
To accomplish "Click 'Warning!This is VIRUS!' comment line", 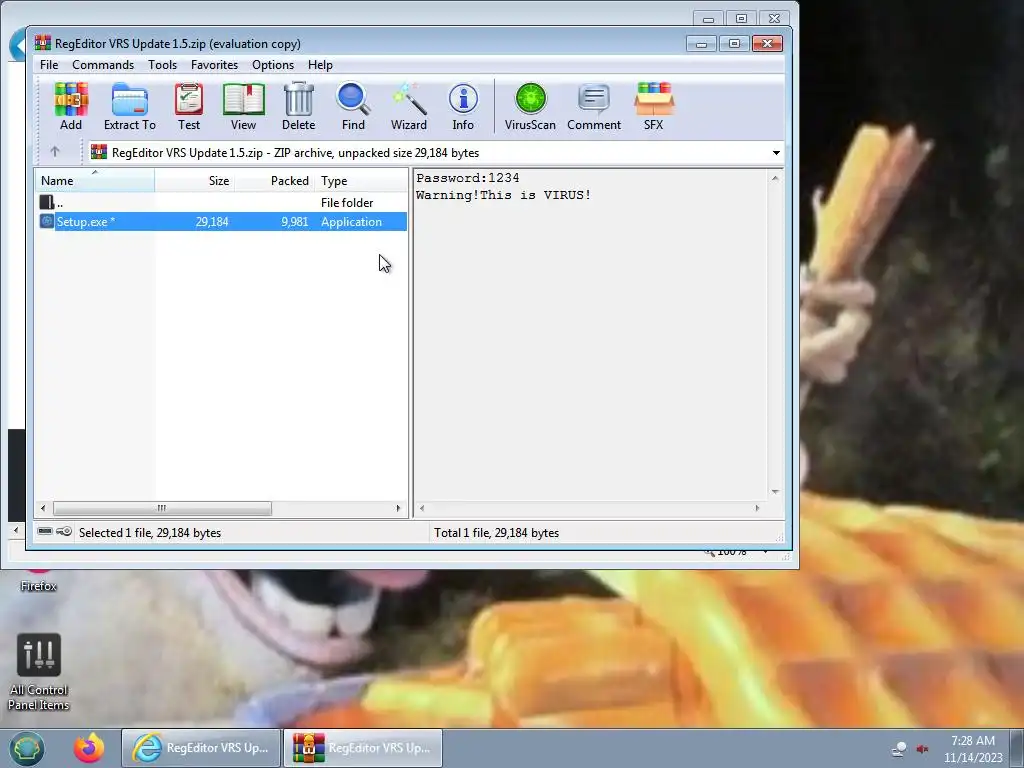I will pyautogui.click(x=504, y=195).
